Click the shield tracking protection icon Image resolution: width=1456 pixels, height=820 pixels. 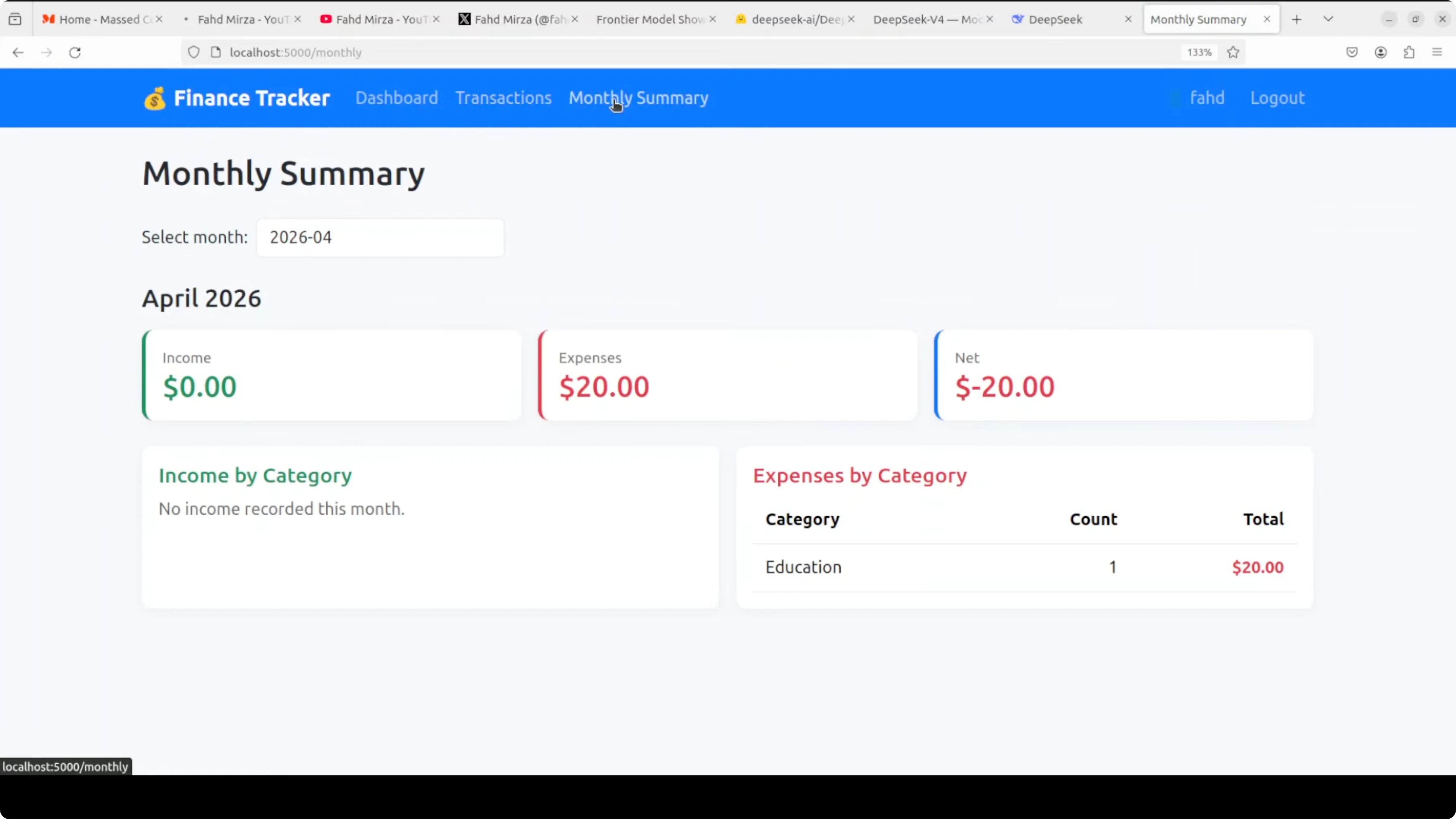(193, 53)
